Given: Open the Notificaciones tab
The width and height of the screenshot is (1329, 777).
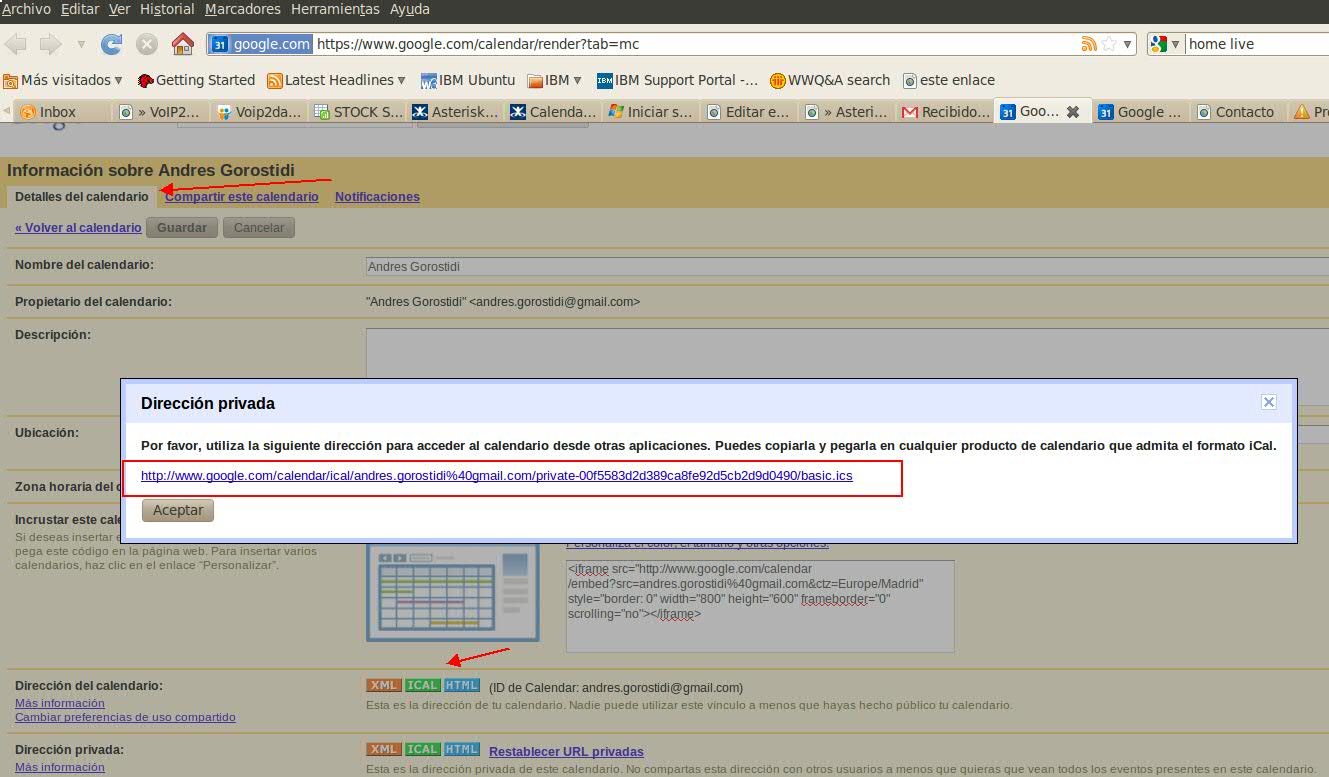Looking at the screenshot, I should point(377,197).
